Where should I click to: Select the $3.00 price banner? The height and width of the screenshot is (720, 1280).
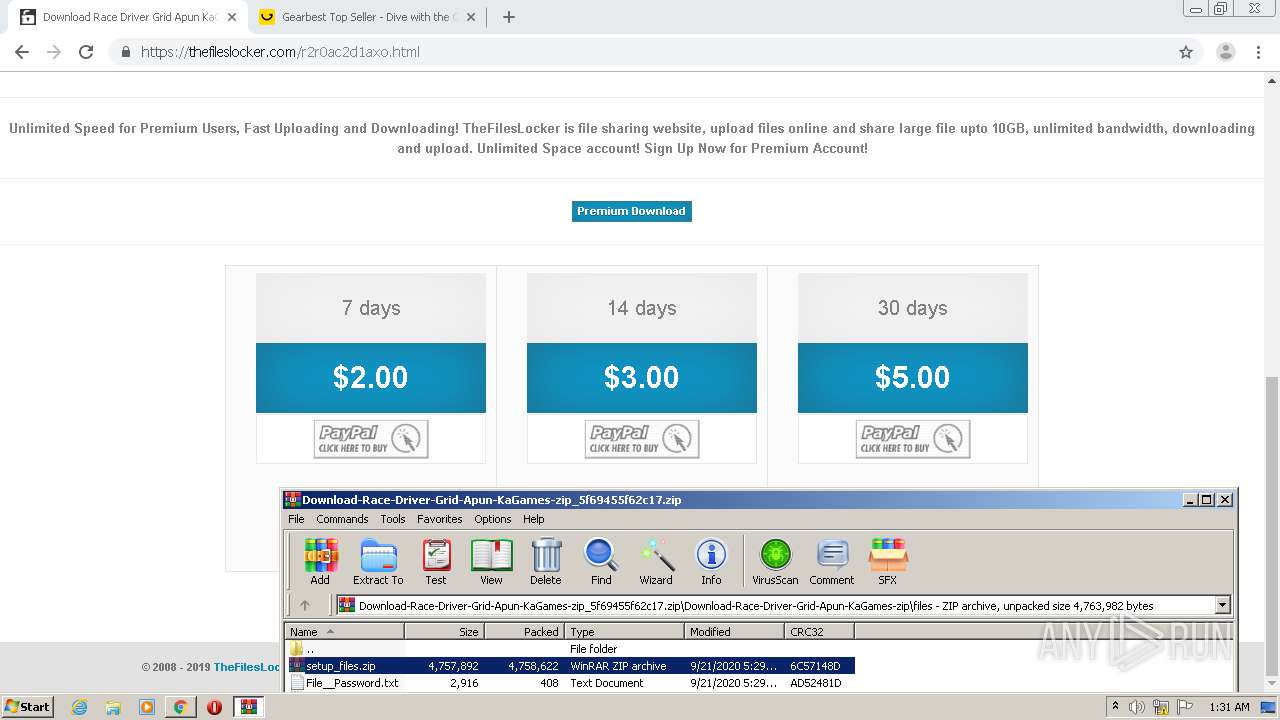tap(642, 378)
